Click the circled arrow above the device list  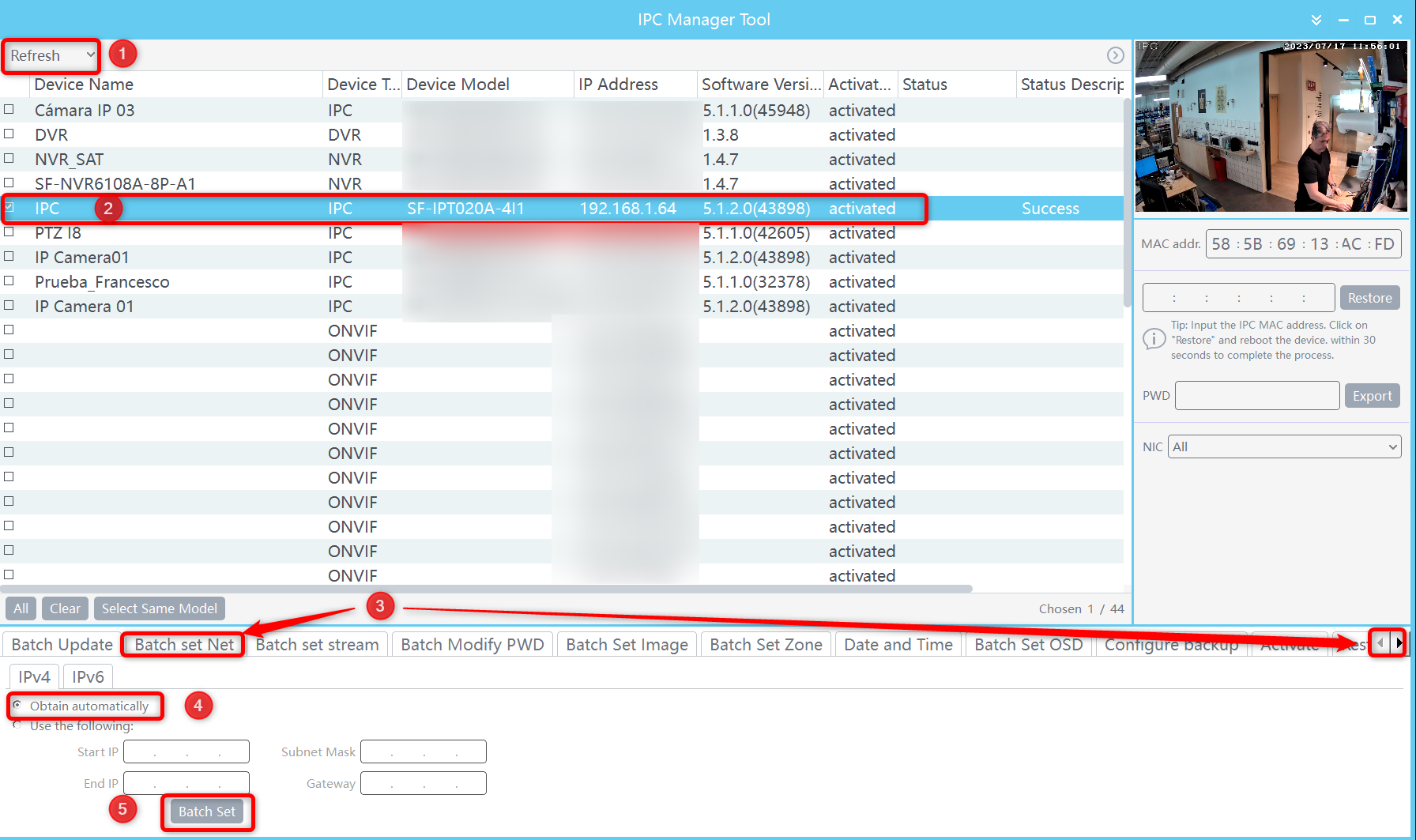1116,55
